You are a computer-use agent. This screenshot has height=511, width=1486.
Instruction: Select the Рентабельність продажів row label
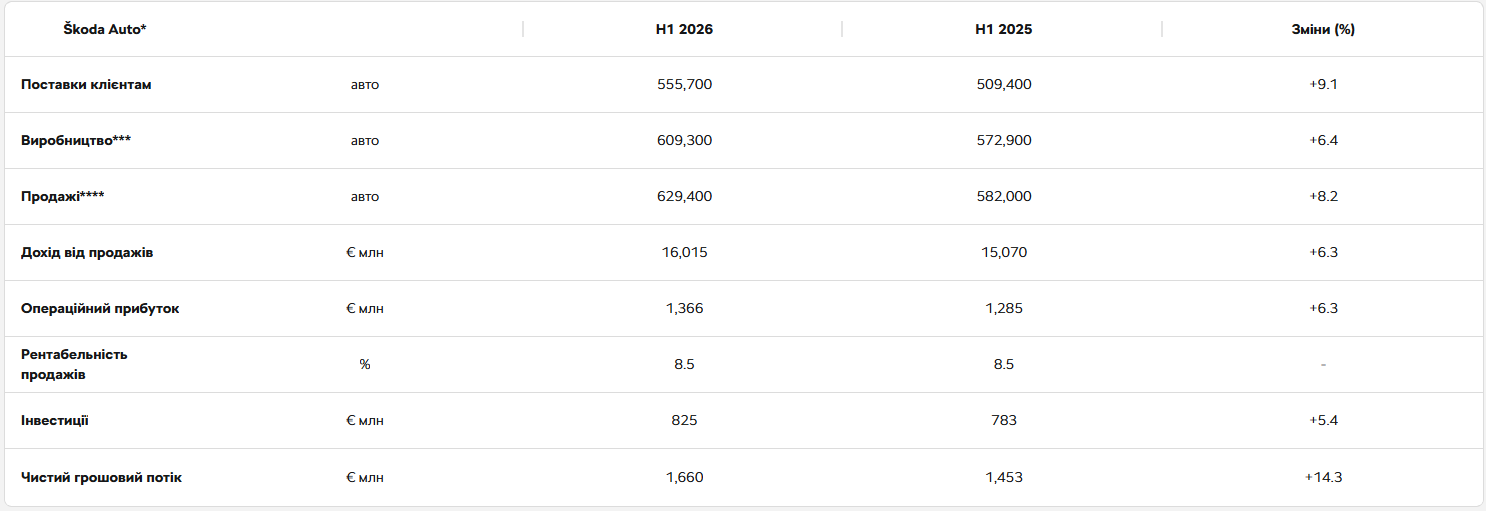tap(74, 365)
